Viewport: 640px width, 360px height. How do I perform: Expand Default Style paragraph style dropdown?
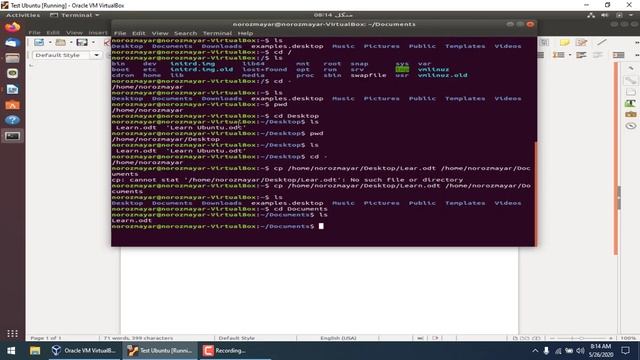[x=97, y=55]
